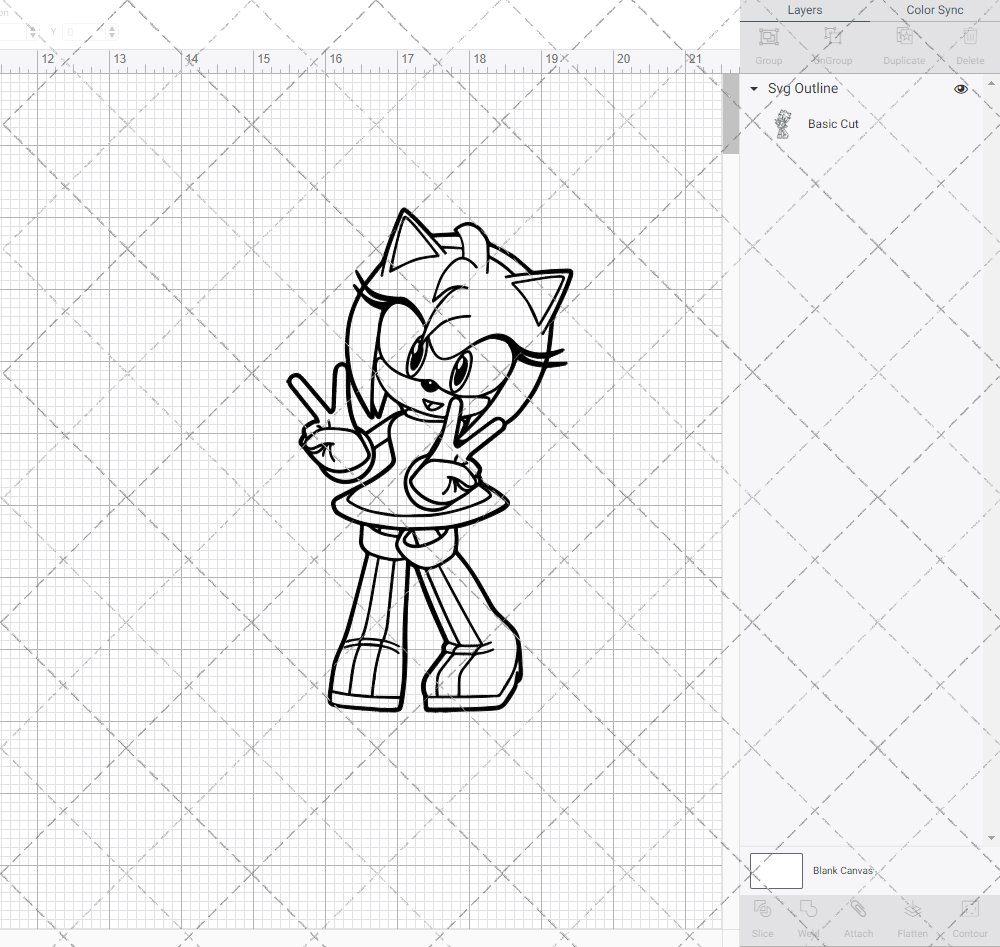The width and height of the screenshot is (1000, 947).
Task: Open the Layers tab
Action: click(x=804, y=10)
